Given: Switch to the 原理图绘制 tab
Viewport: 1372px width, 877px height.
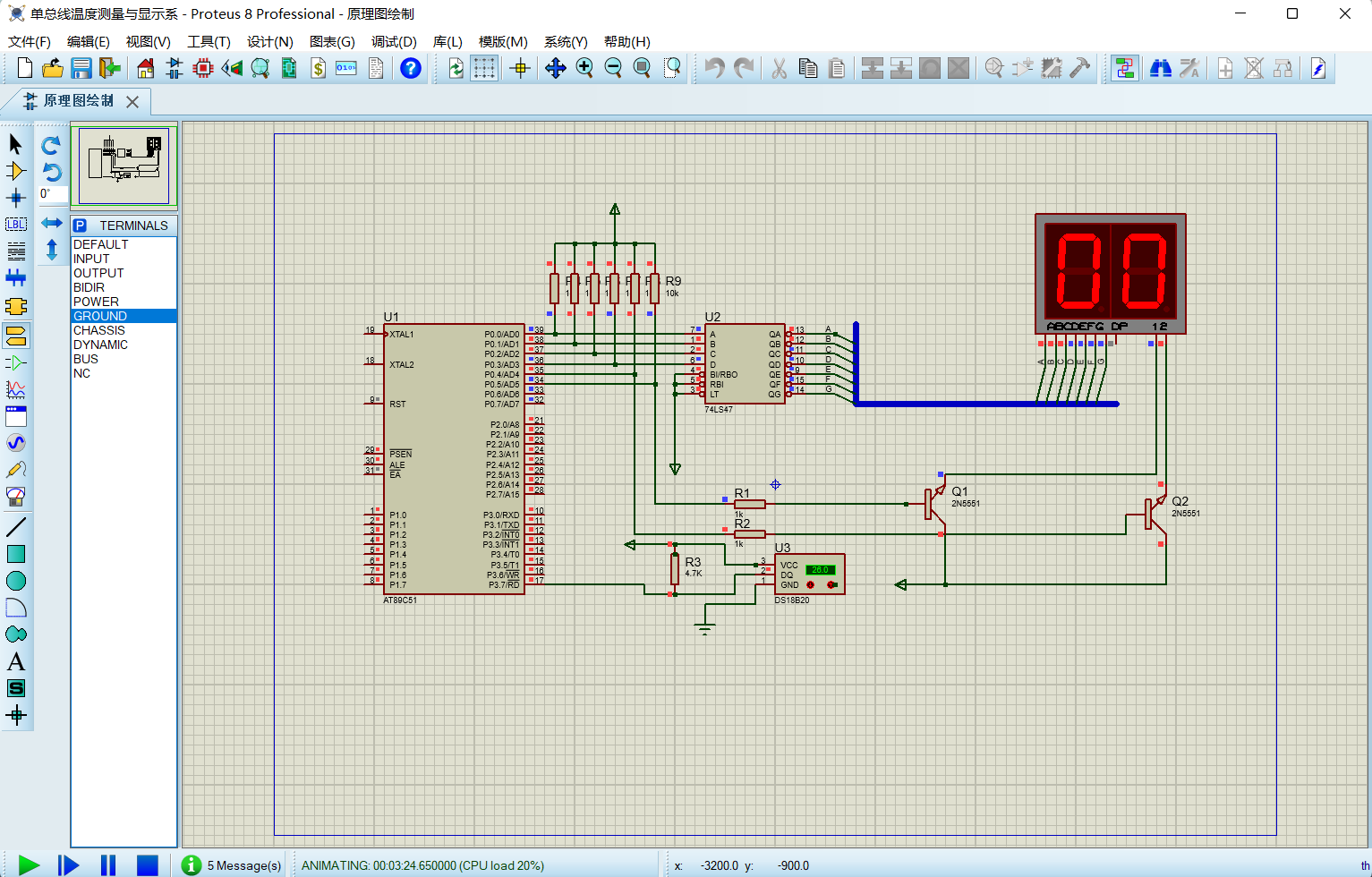Looking at the screenshot, I should point(79,101).
